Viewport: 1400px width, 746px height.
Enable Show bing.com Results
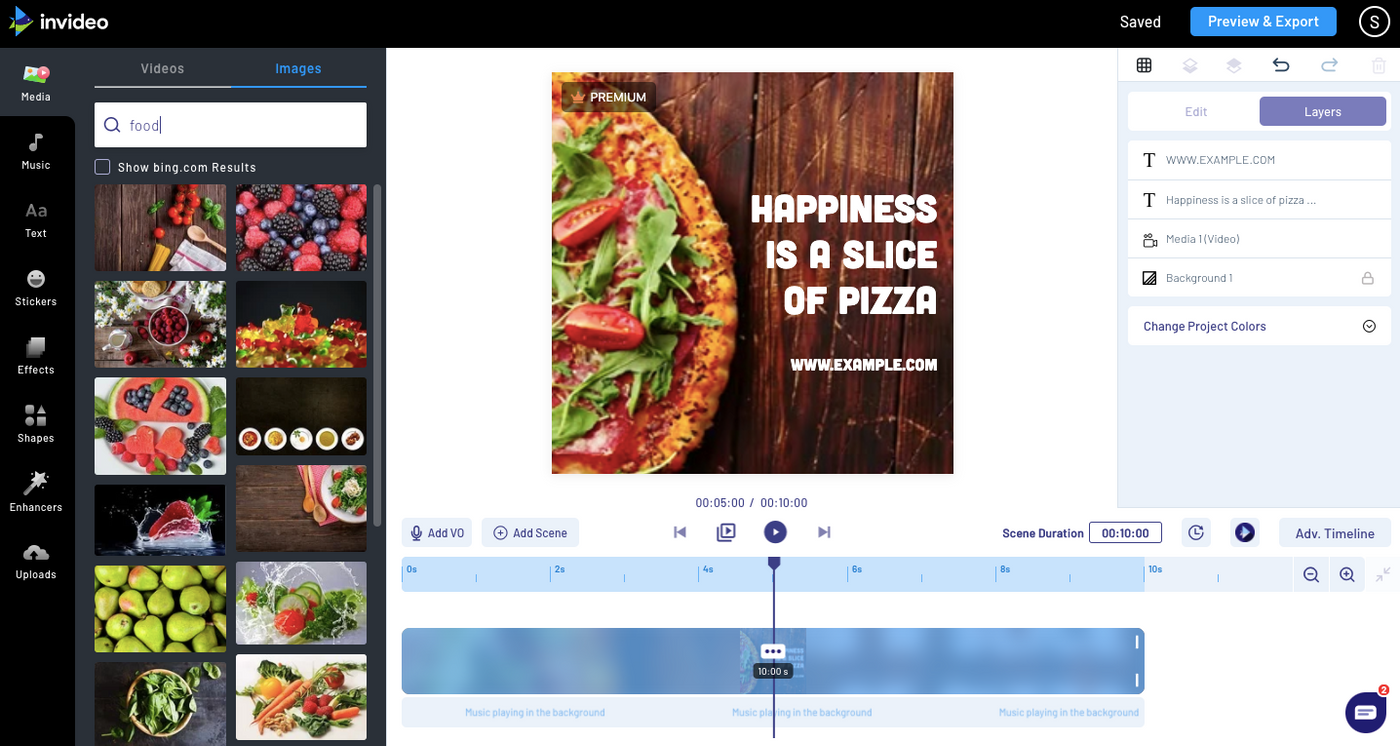point(102,166)
